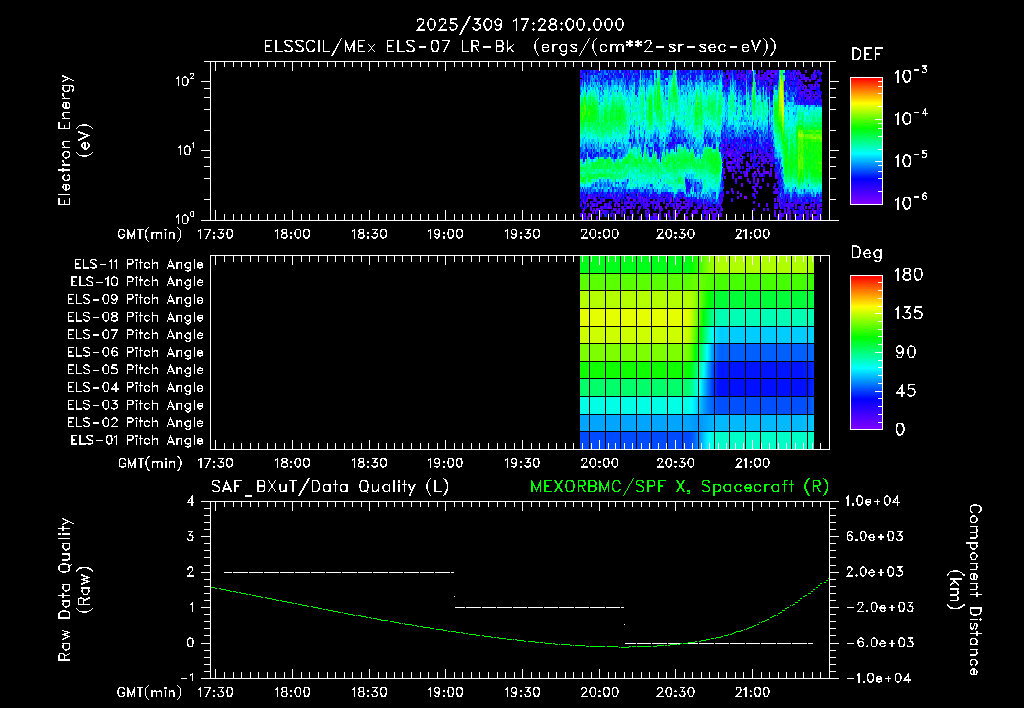The width and height of the screenshot is (1024, 708).
Task: Click the ELS-10 Pitch Angle row label
Action: click(137, 282)
